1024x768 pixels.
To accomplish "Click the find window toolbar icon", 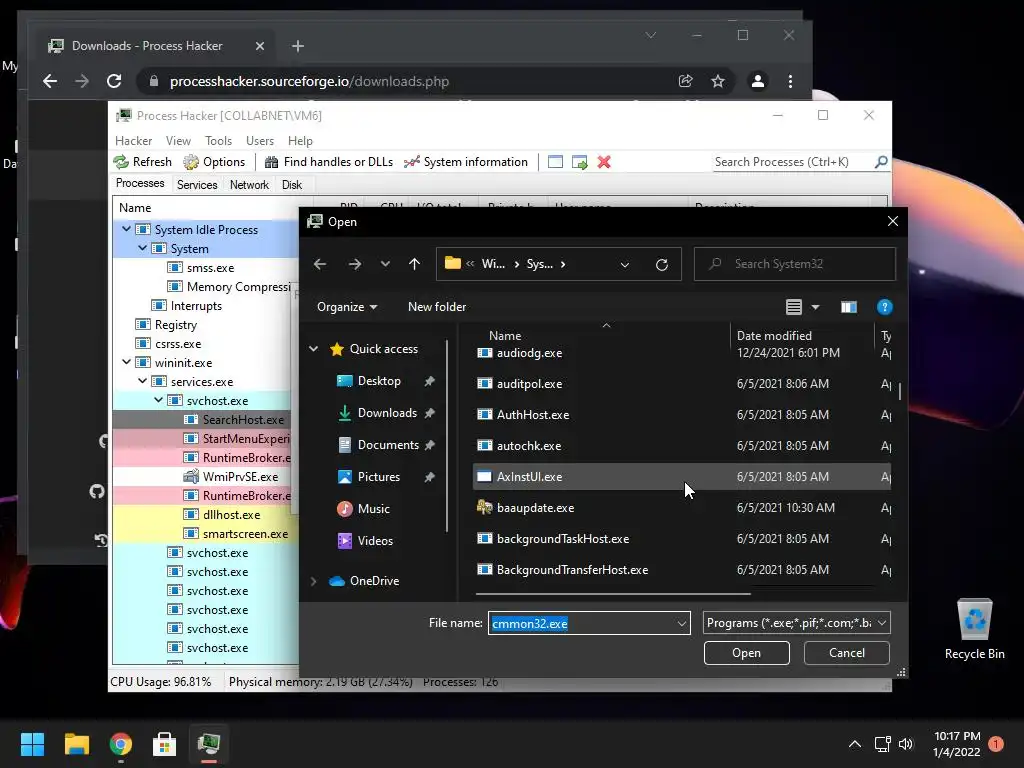I will pyautogui.click(x=555, y=162).
